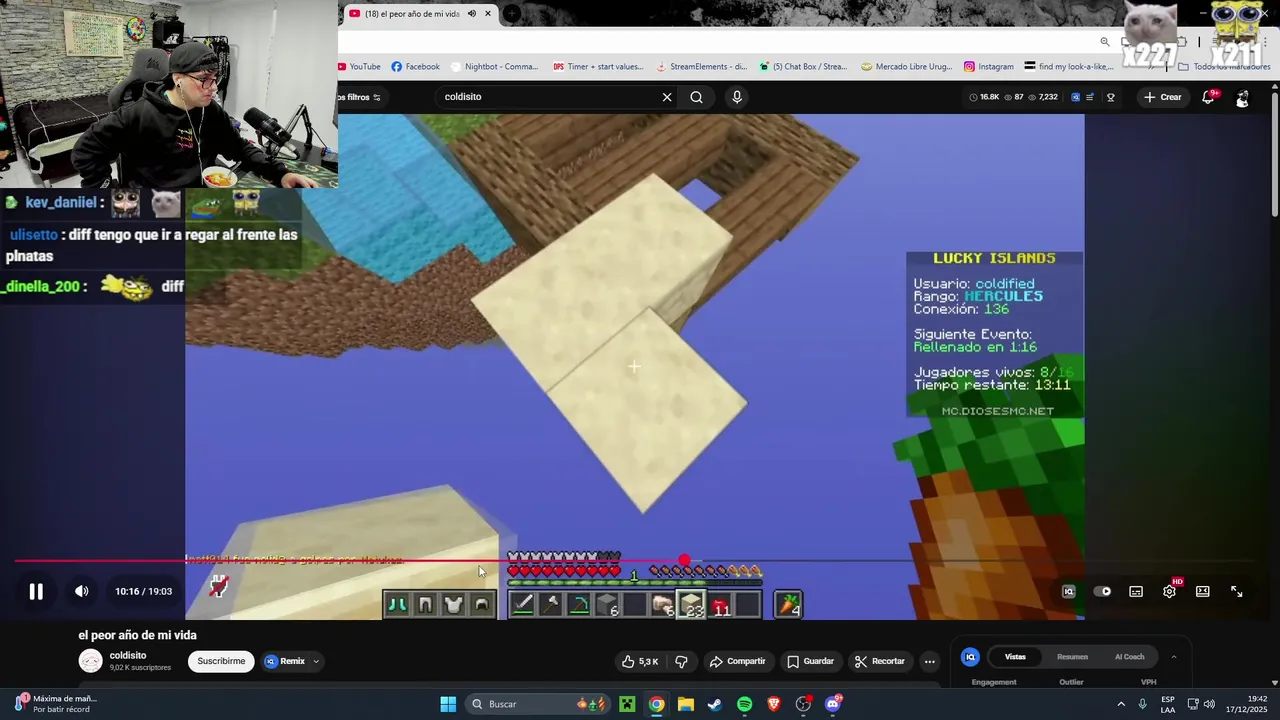1280x720 pixels.
Task: Open Spotify from the taskbar
Action: pyautogui.click(x=744, y=704)
